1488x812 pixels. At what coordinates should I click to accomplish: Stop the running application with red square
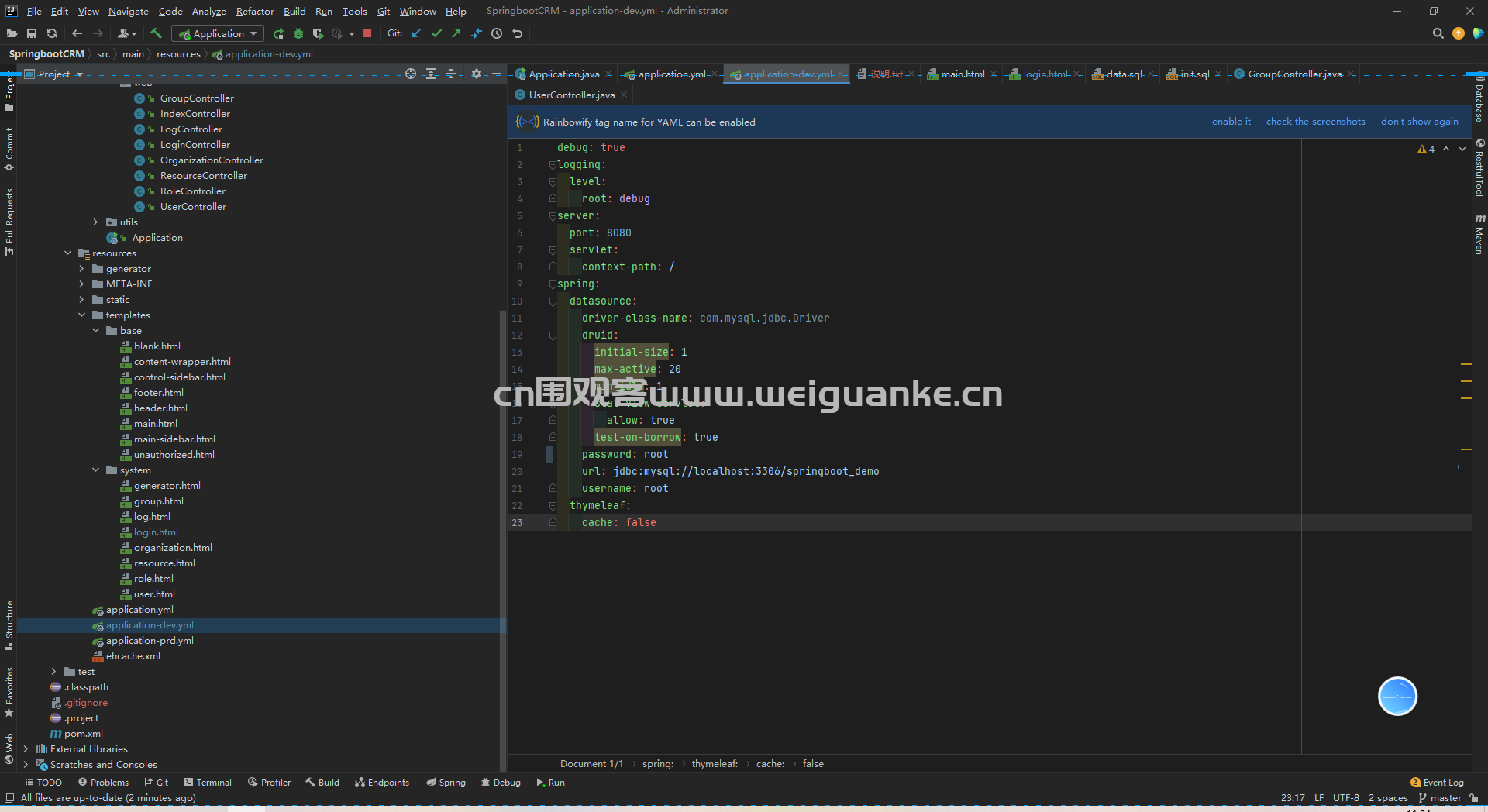click(367, 33)
